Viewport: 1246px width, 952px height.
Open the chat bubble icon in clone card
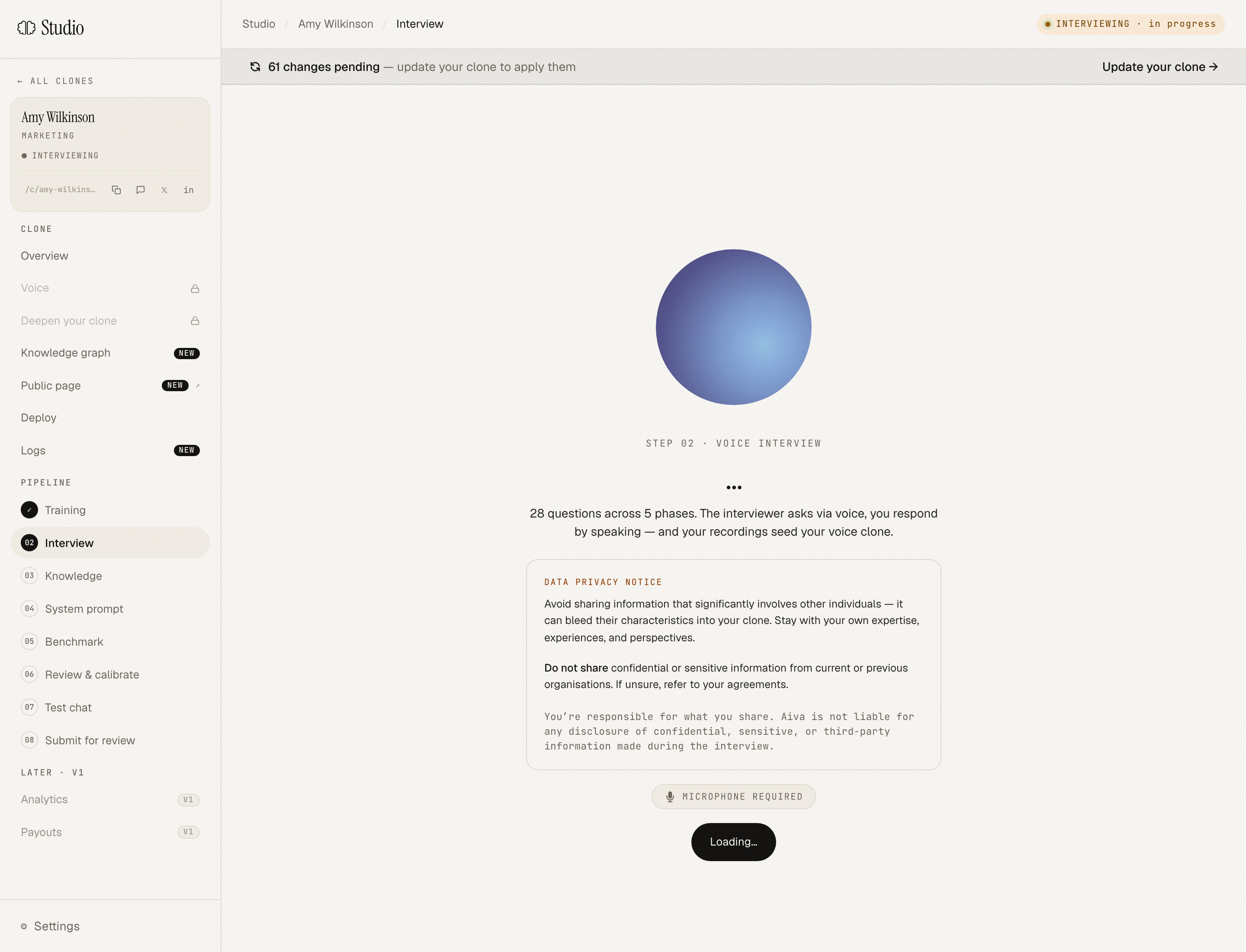pyautogui.click(x=141, y=190)
